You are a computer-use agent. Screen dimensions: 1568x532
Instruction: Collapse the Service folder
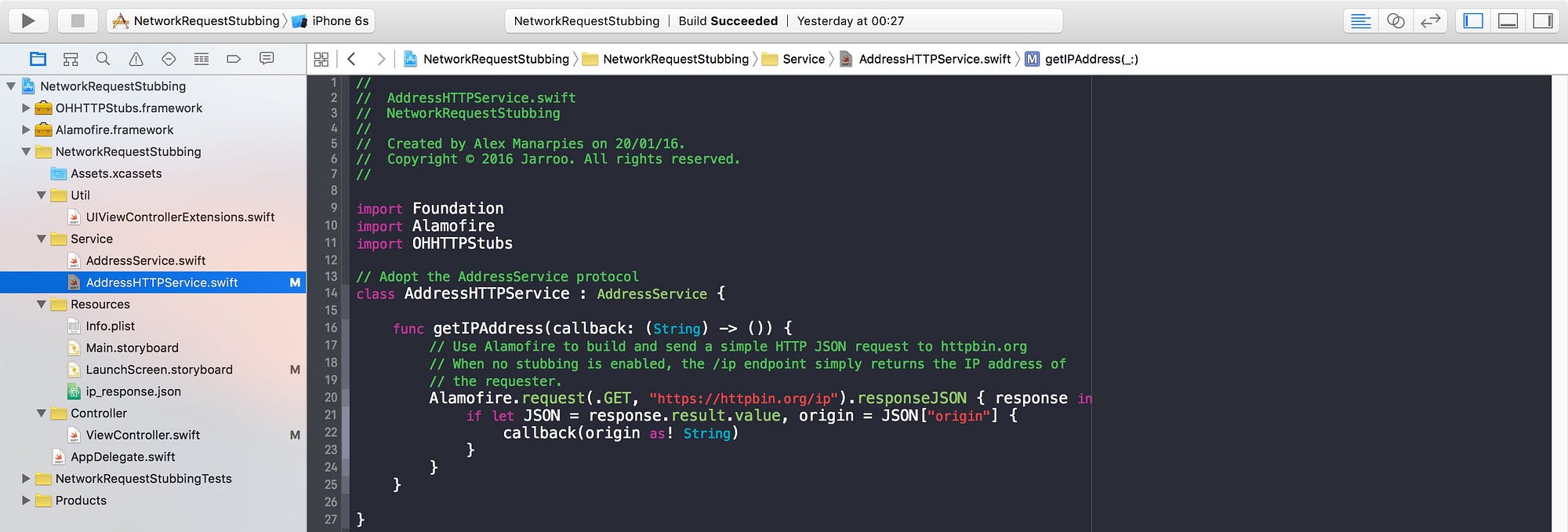[x=42, y=239]
